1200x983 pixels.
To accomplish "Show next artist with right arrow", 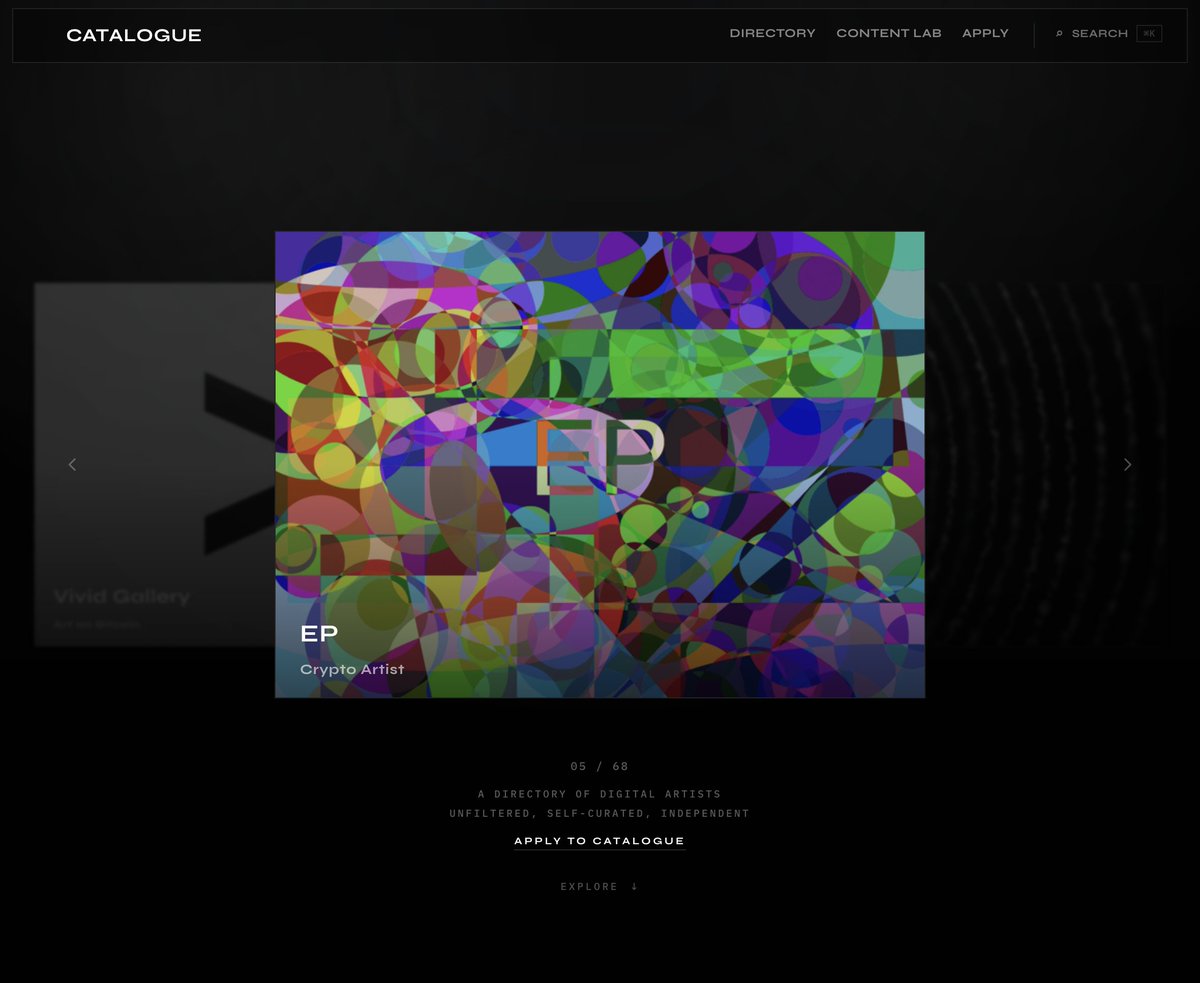I will (x=1127, y=464).
